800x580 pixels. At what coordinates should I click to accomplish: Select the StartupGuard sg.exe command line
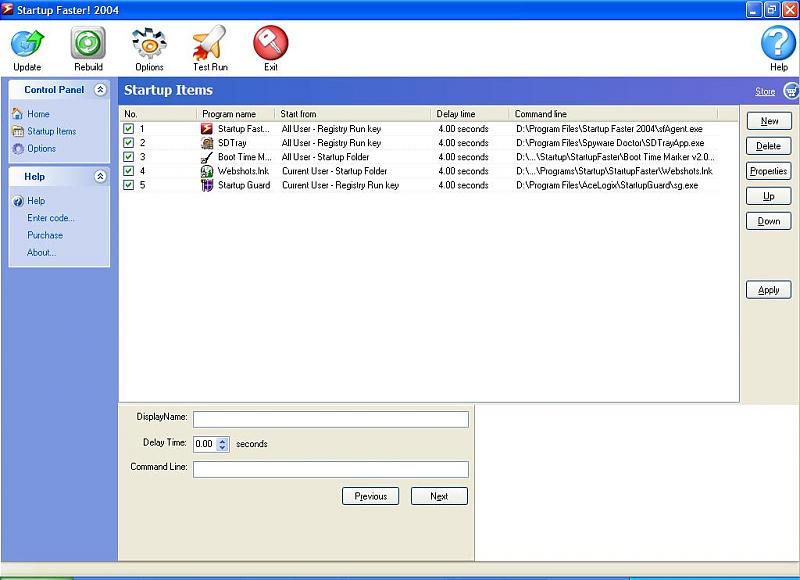(x=607, y=185)
